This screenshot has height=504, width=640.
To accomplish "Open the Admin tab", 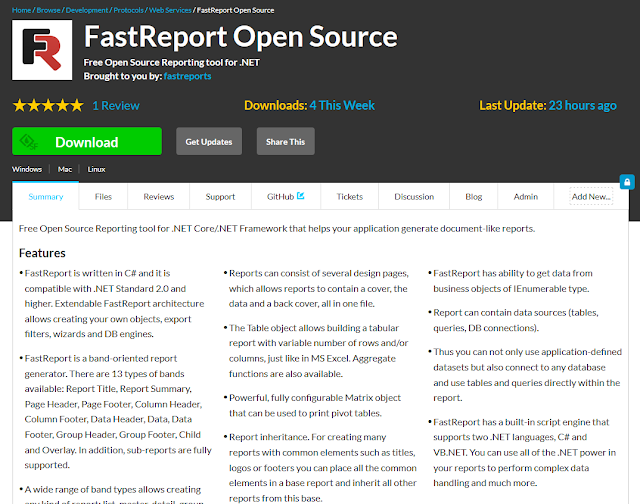I will 526,197.
